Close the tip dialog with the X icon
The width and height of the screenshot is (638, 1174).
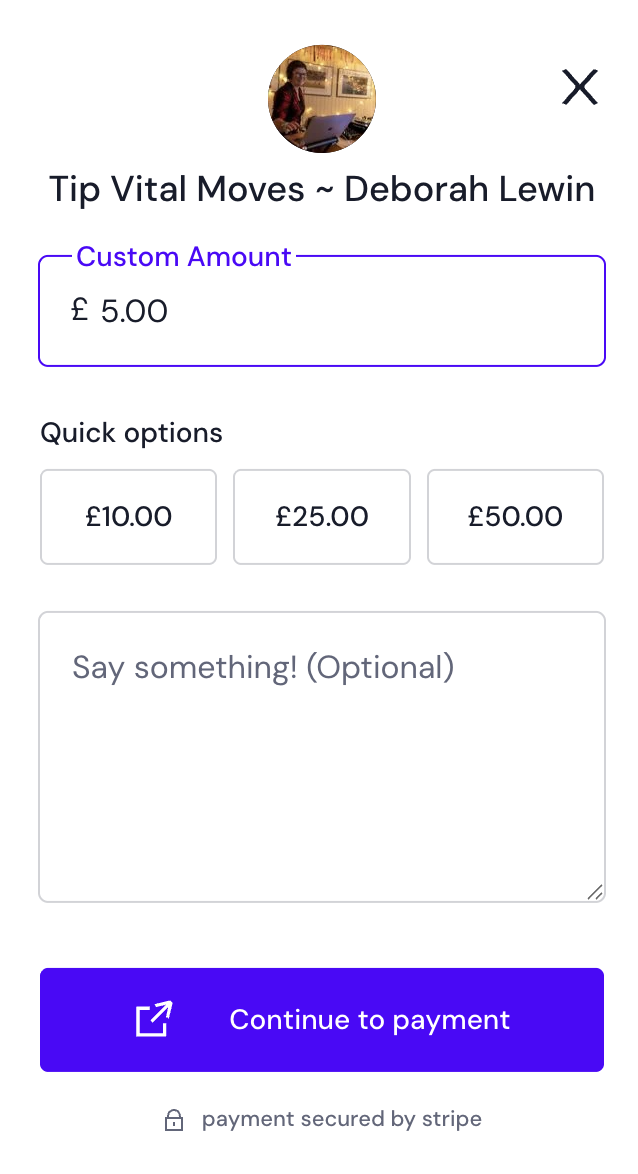coord(579,88)
